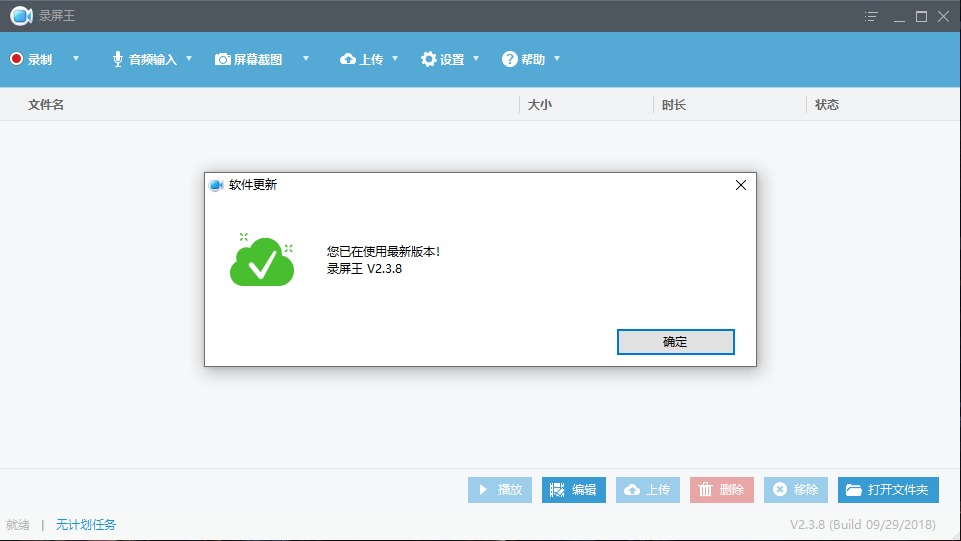Click the cloud upload icon in toolbar
The width and height of the screenshot is (961, 541).
(x=348, y=59)
